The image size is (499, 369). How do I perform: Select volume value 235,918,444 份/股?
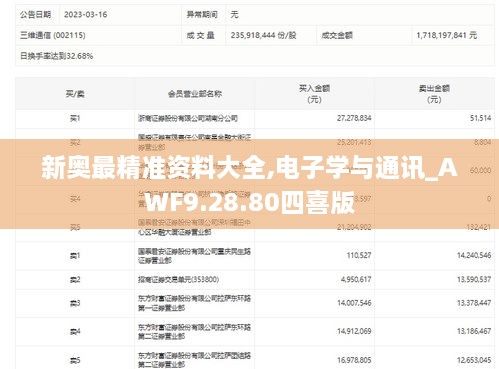click(263, 35)
